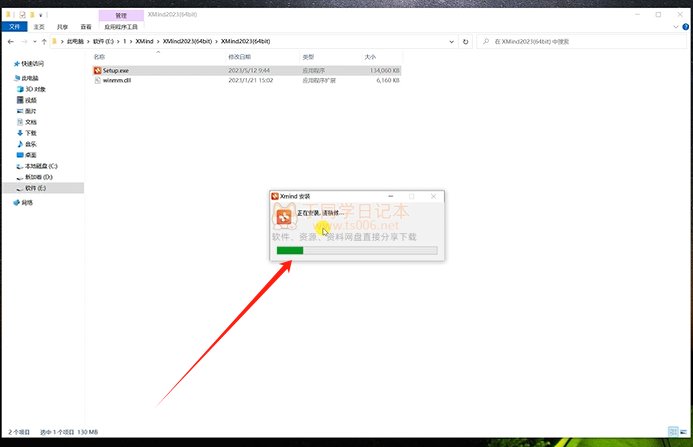Open quick access toolbar customize dropdown
Viewport: 693px width, 447px height.
(x=41, y=15)
